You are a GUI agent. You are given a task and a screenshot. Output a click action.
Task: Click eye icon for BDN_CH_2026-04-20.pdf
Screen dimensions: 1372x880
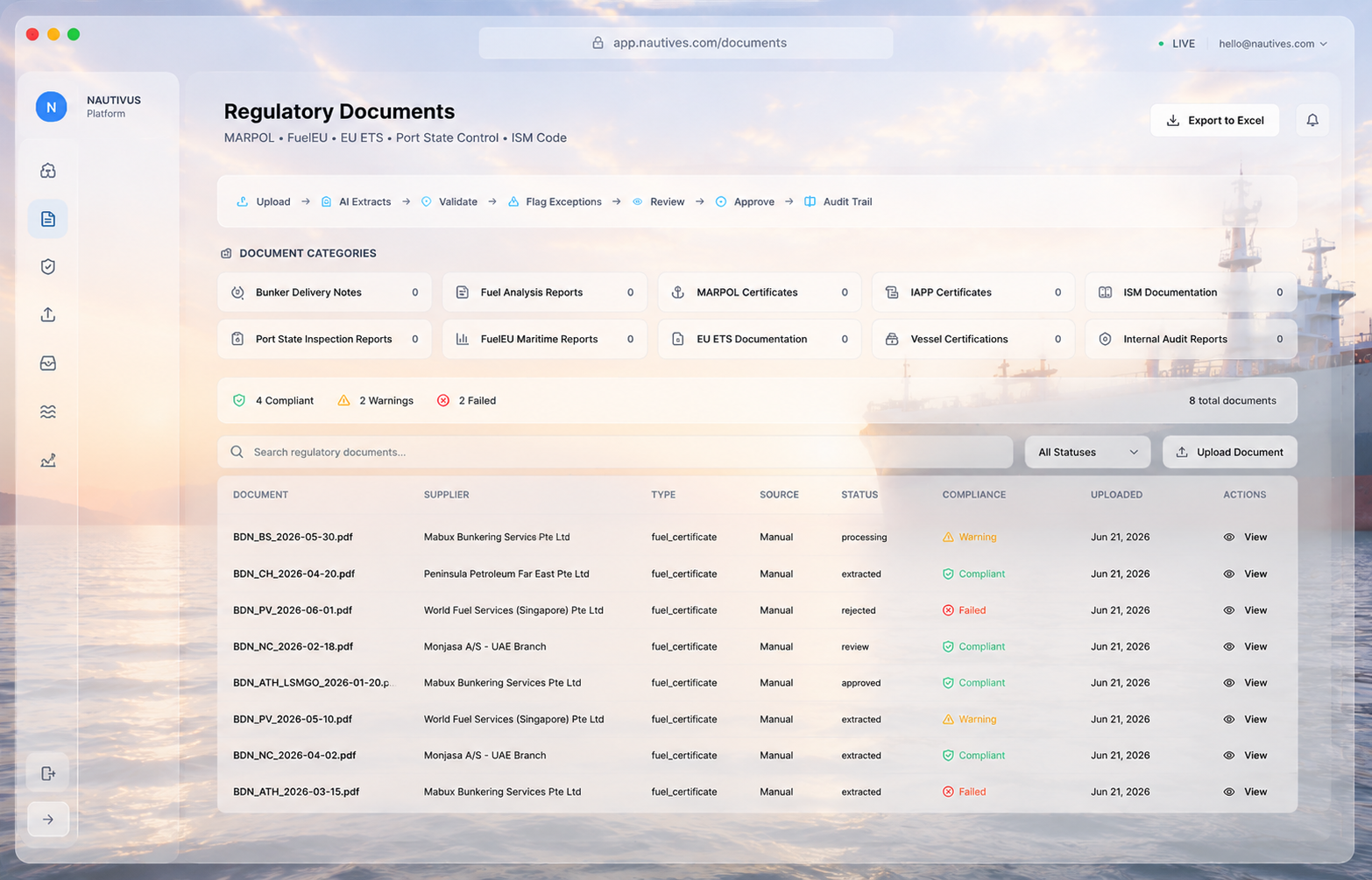click(x=1229, y=574)
